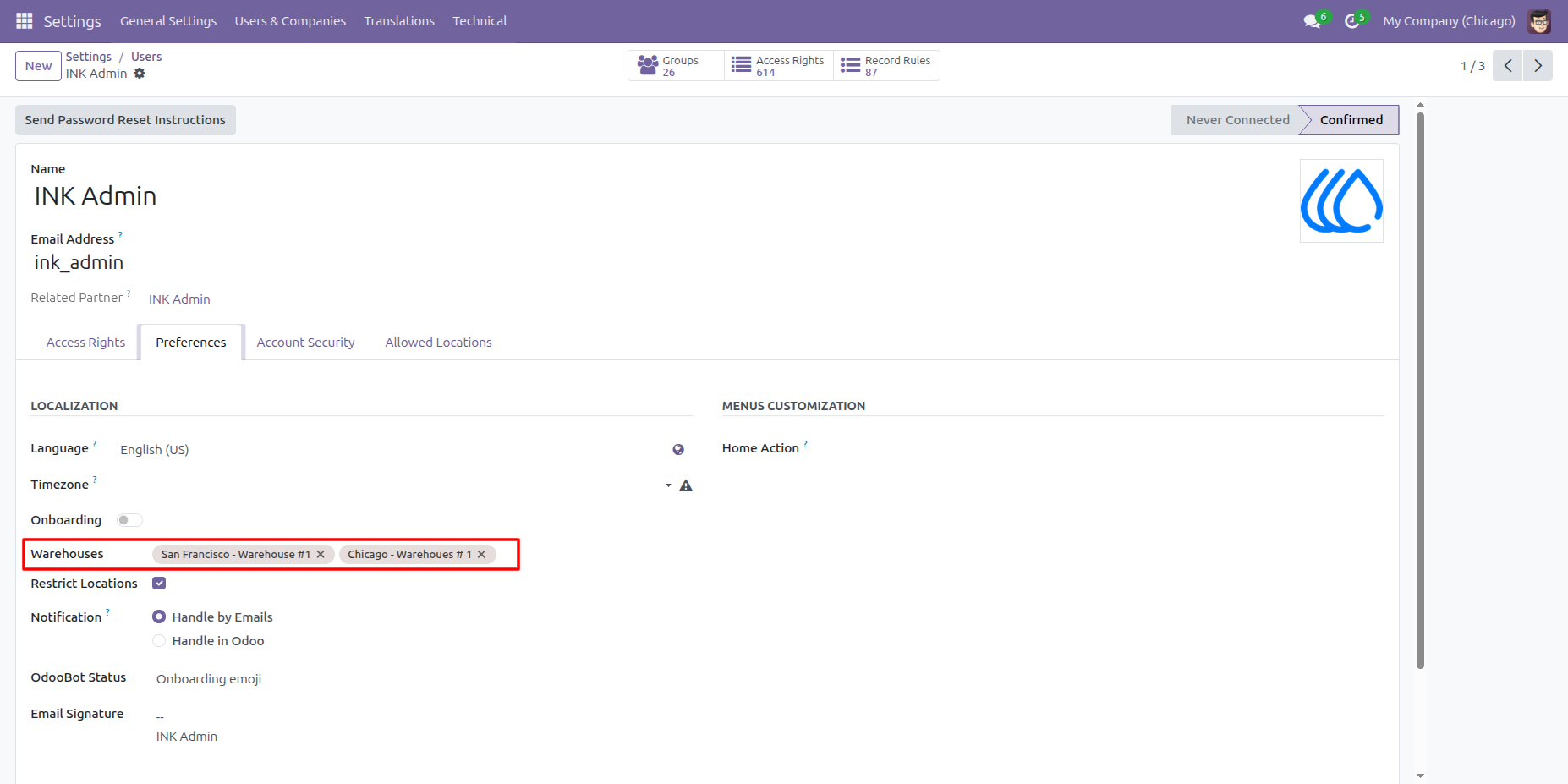
Task: Remove Chicago - Warehoues # 1 tag
Action: point(481,555)
